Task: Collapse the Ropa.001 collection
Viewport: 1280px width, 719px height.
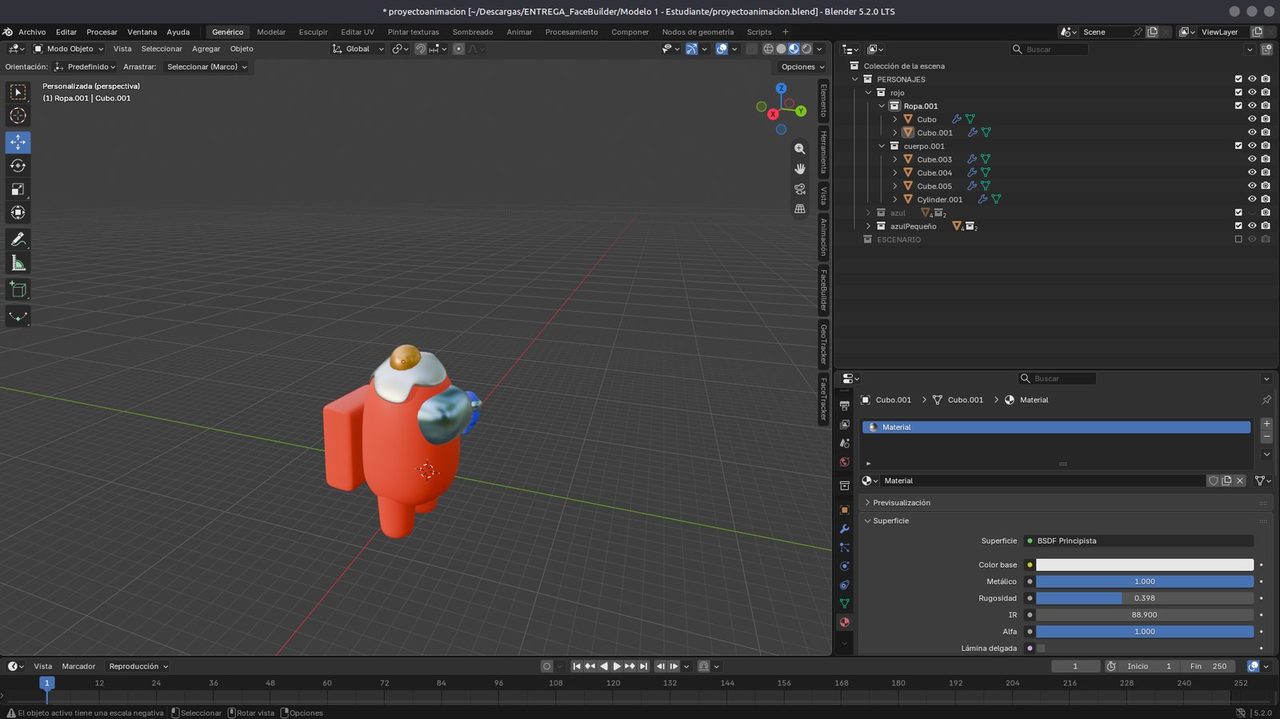Action: point(882,106)
